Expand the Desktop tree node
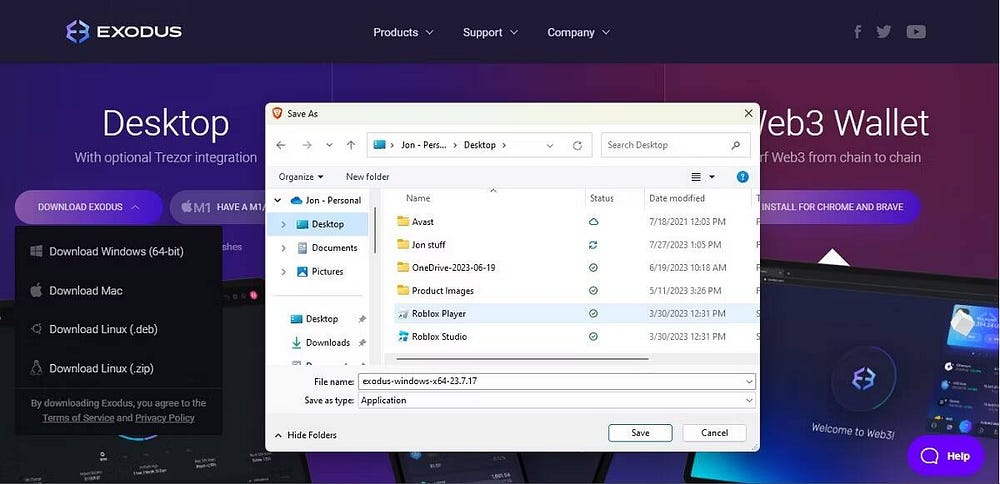The height and width of the screenshot is (484, 1000). [284, 224]
